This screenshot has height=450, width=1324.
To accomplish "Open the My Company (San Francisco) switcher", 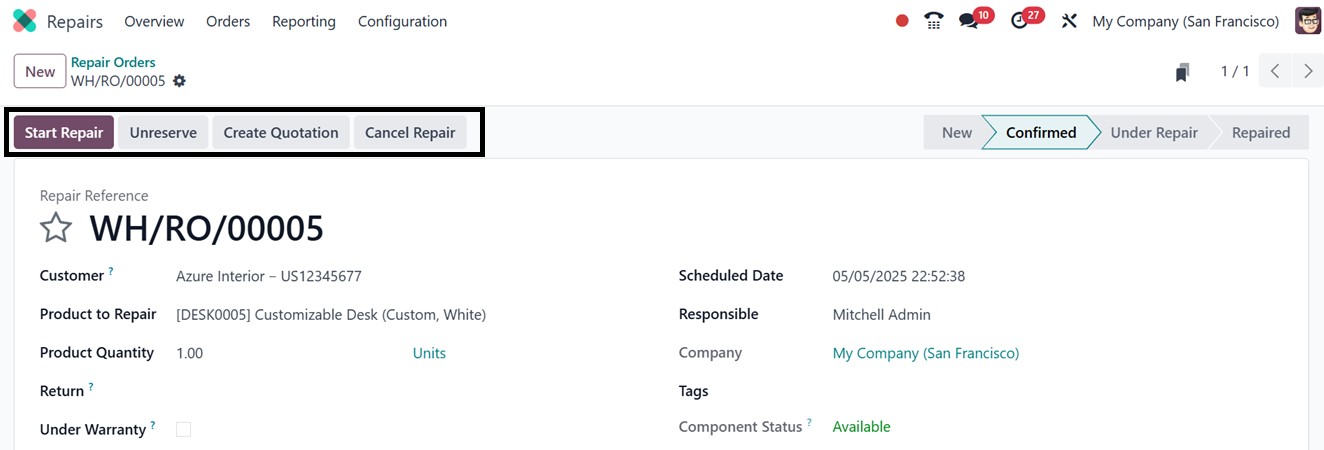I will click(x=1185, y=21).
